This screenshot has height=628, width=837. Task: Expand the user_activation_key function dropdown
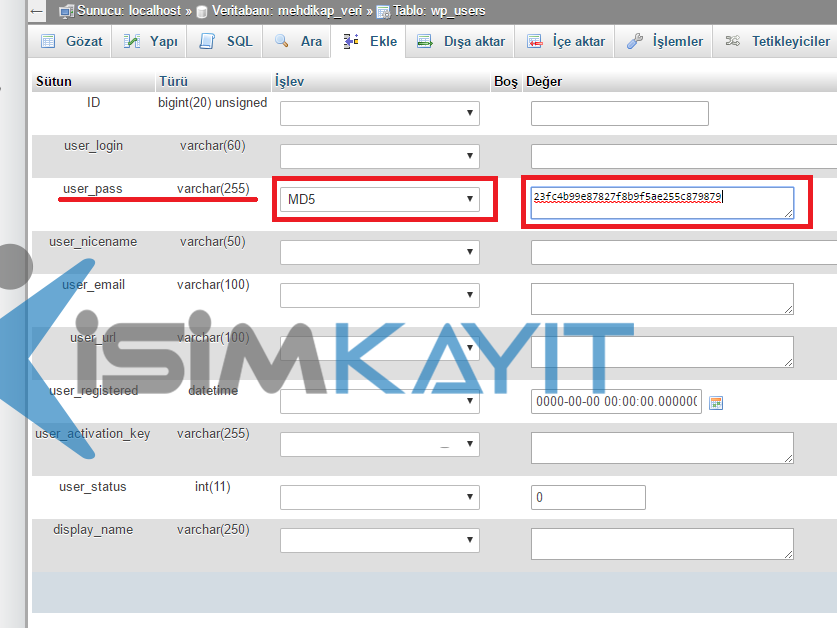click(380, 444)
